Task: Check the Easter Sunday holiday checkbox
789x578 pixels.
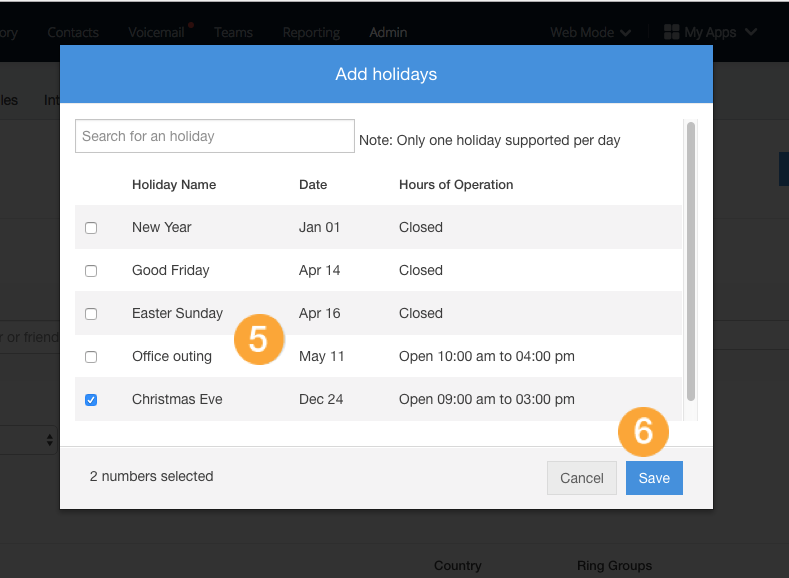Action: (x=91, y=314)
